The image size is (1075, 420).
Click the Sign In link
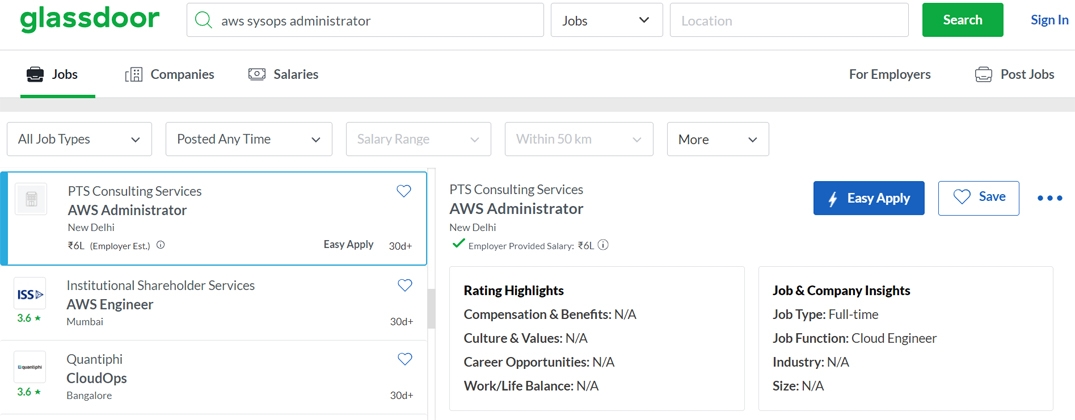tap(1050, 20)
